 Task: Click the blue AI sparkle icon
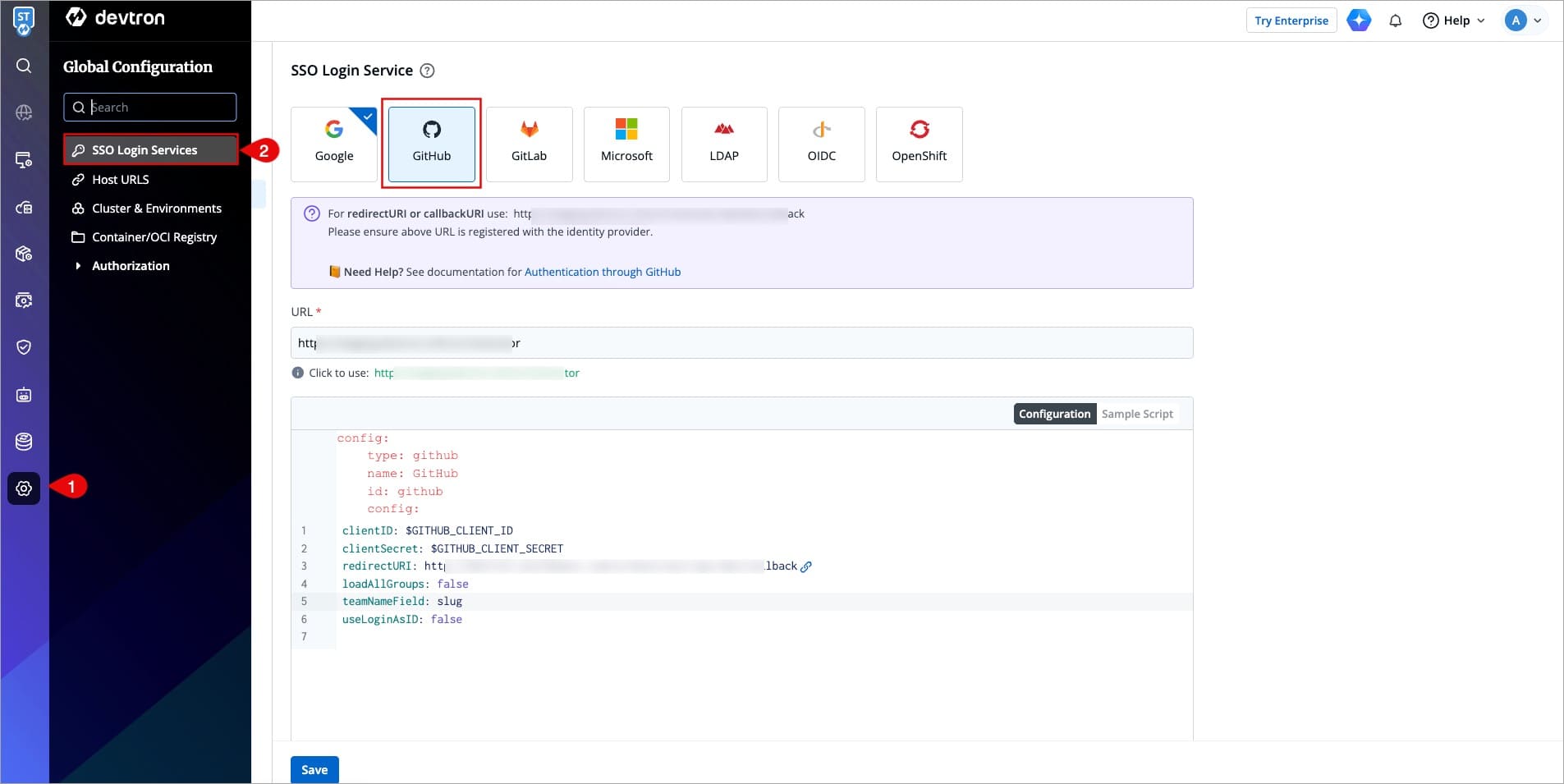[x=1359, y=21]
